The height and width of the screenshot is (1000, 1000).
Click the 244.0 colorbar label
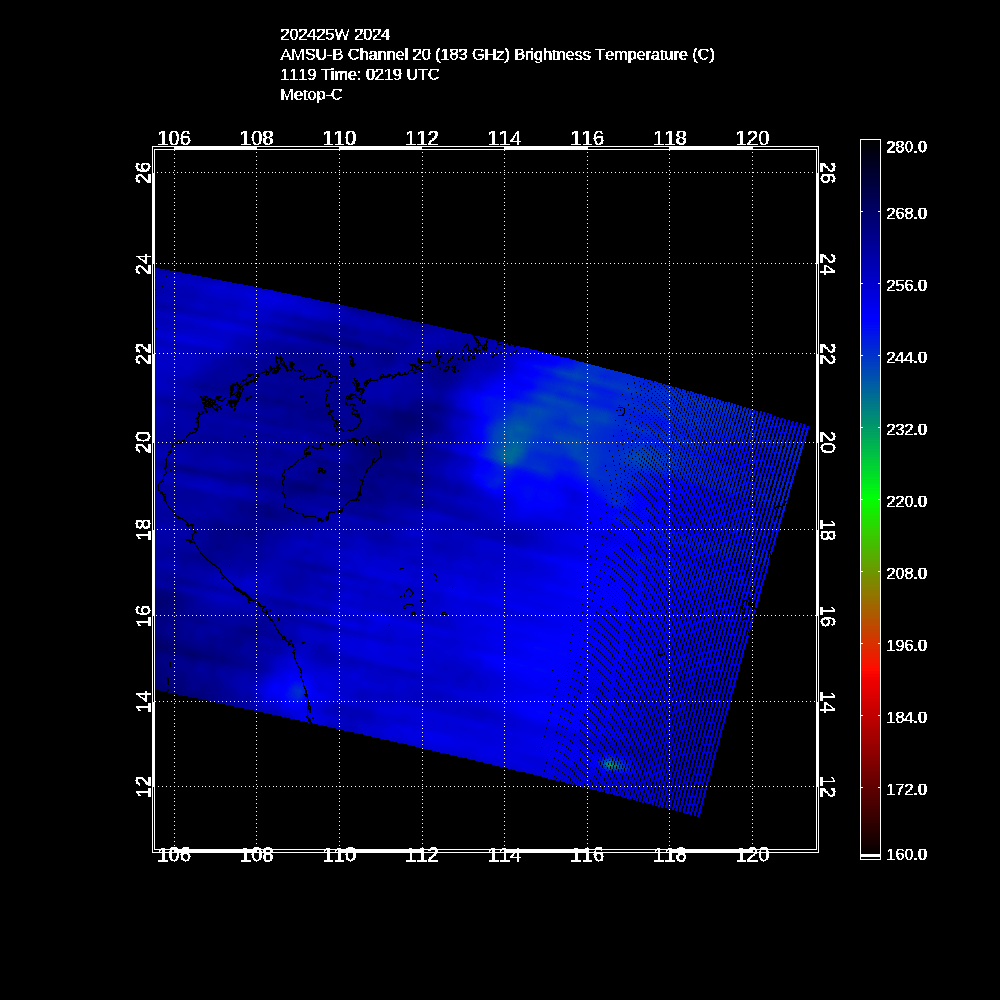click(906, 358)
